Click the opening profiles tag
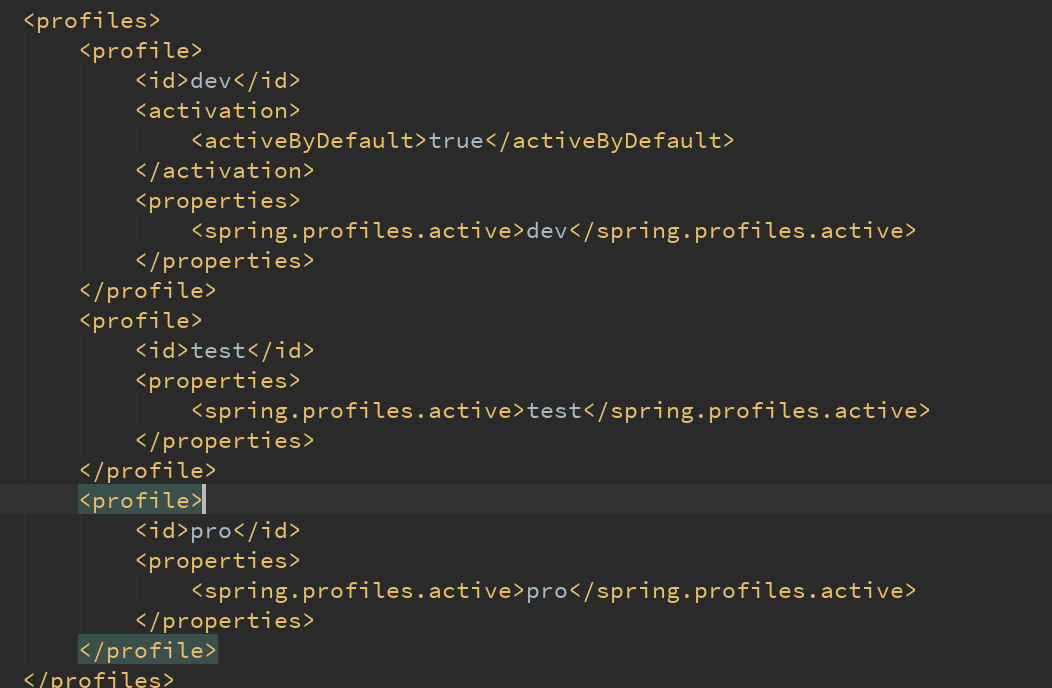 tap(91, 21)
